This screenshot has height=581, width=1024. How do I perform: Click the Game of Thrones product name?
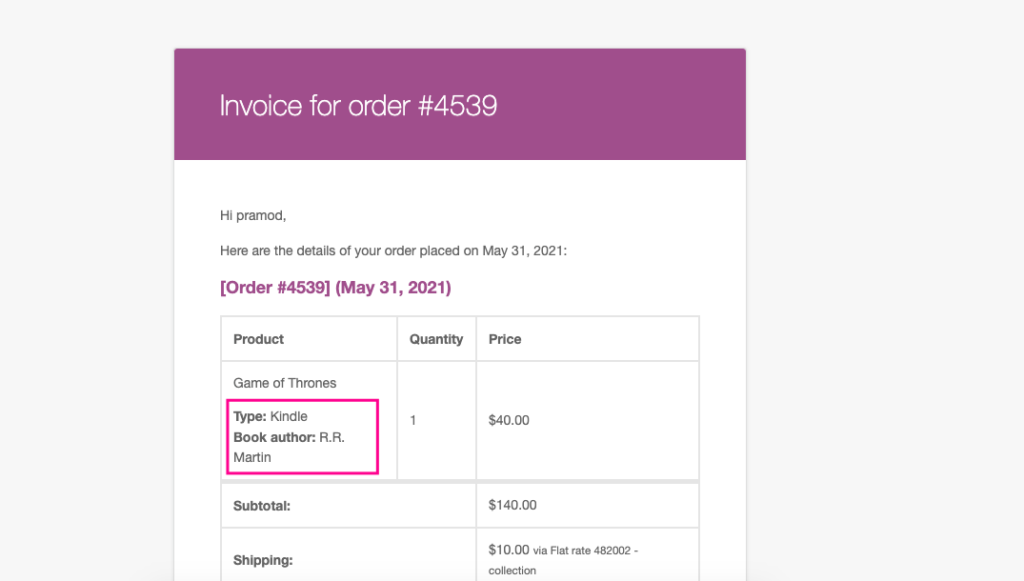coord(285,383)
